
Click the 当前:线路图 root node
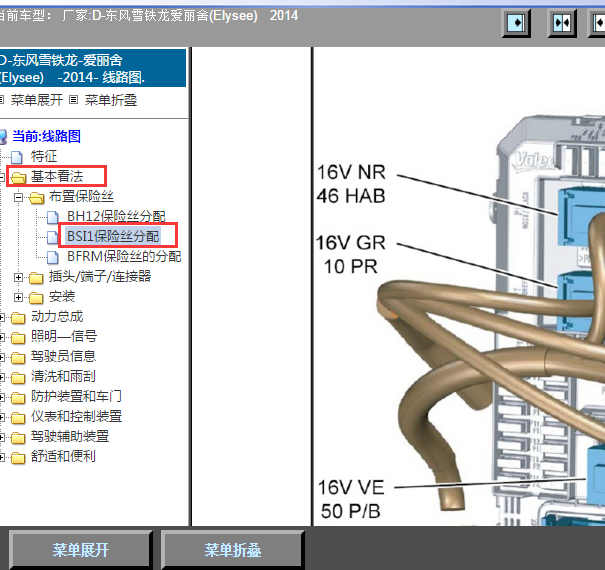46,136
